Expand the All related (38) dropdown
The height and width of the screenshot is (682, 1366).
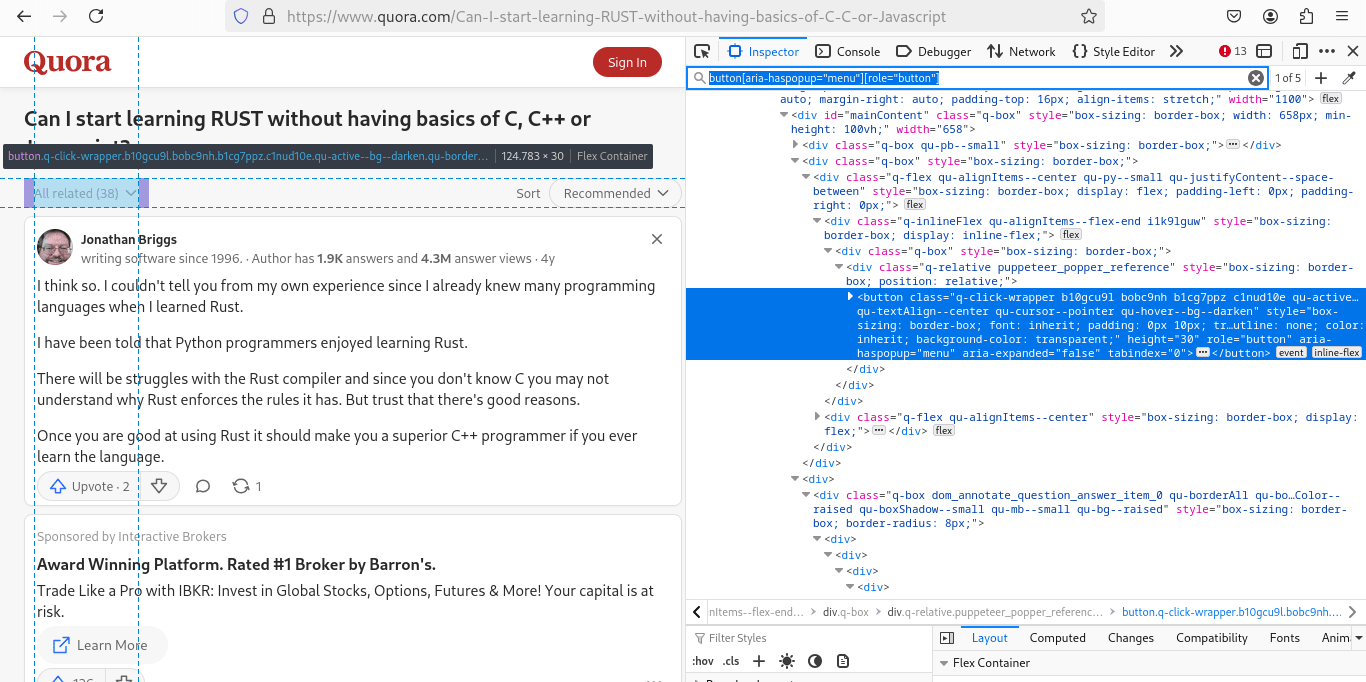[86, 193]
